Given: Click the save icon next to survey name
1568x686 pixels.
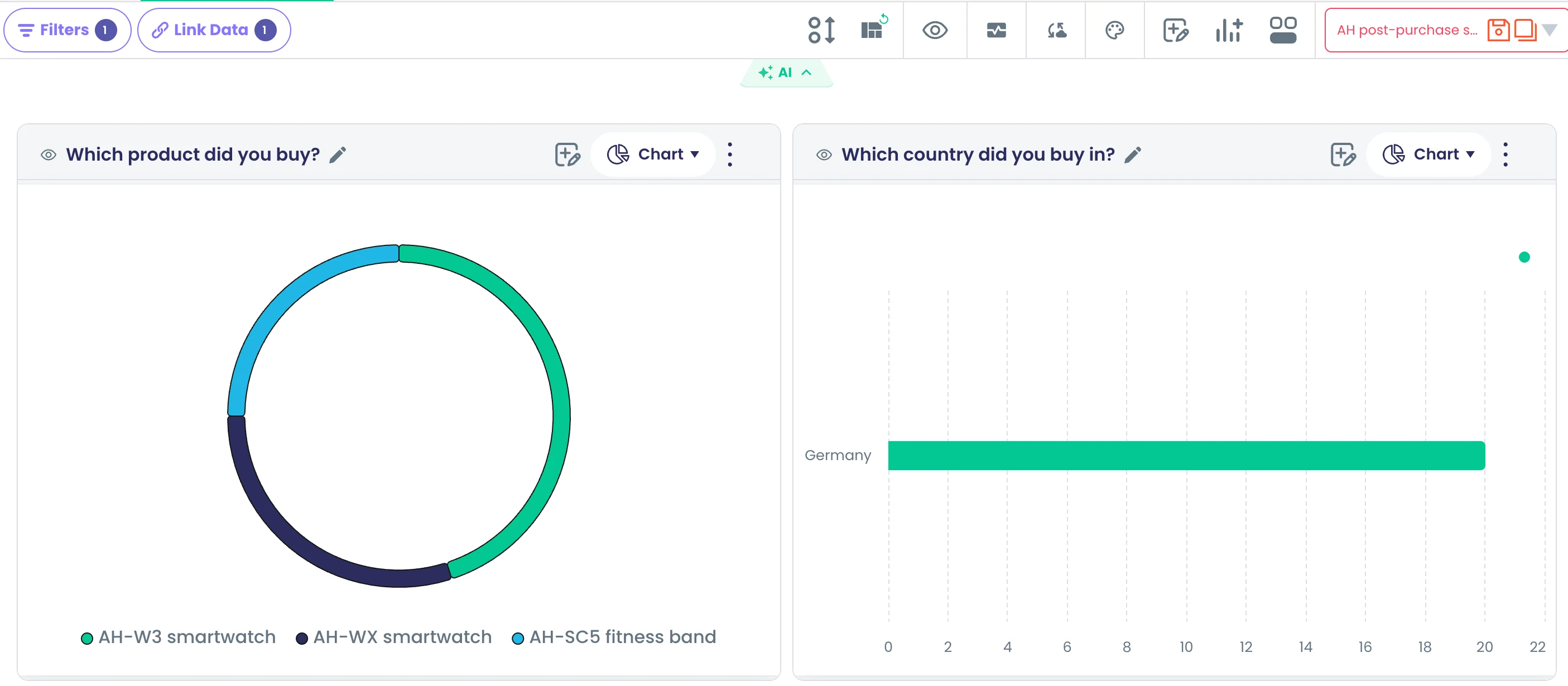Looking at the screenshot, I should click(1498, 30).
